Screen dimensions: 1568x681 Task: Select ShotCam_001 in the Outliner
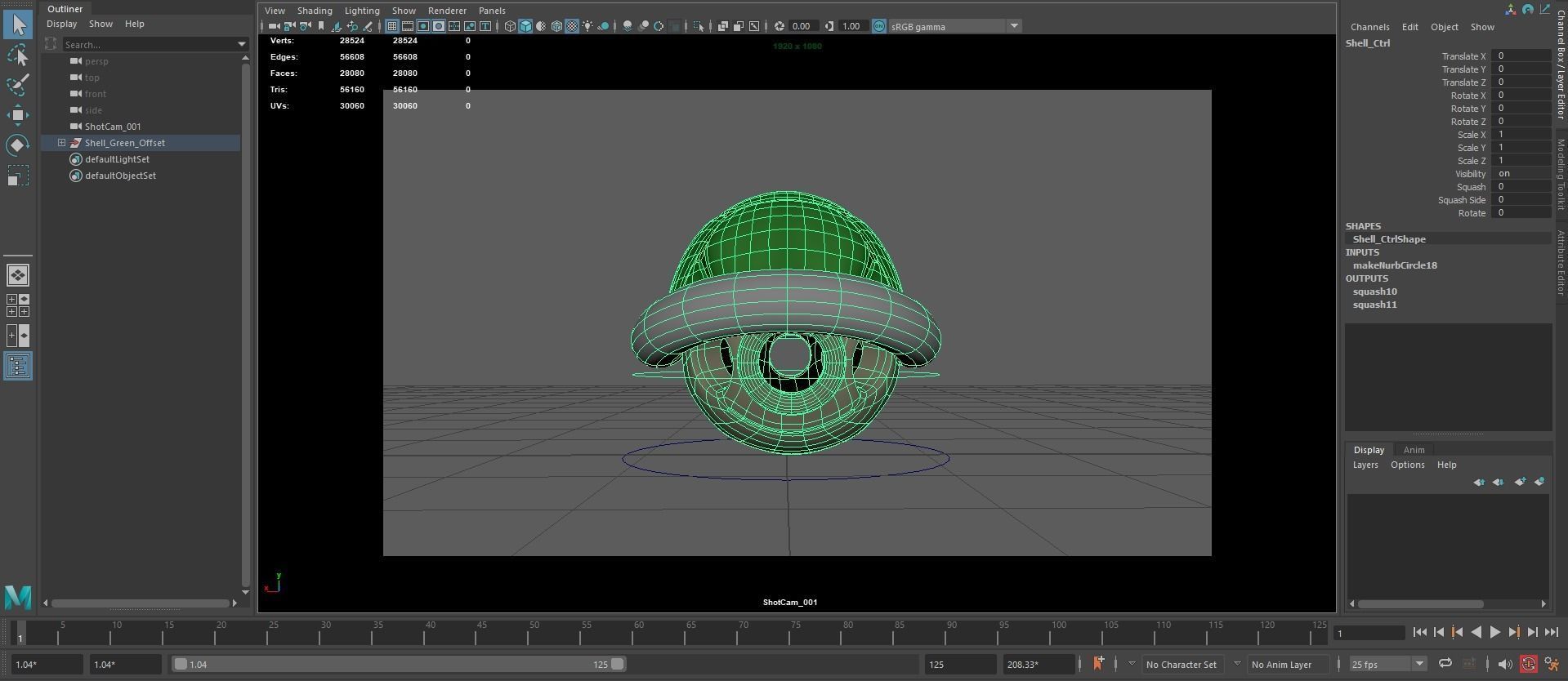(113, 127)
